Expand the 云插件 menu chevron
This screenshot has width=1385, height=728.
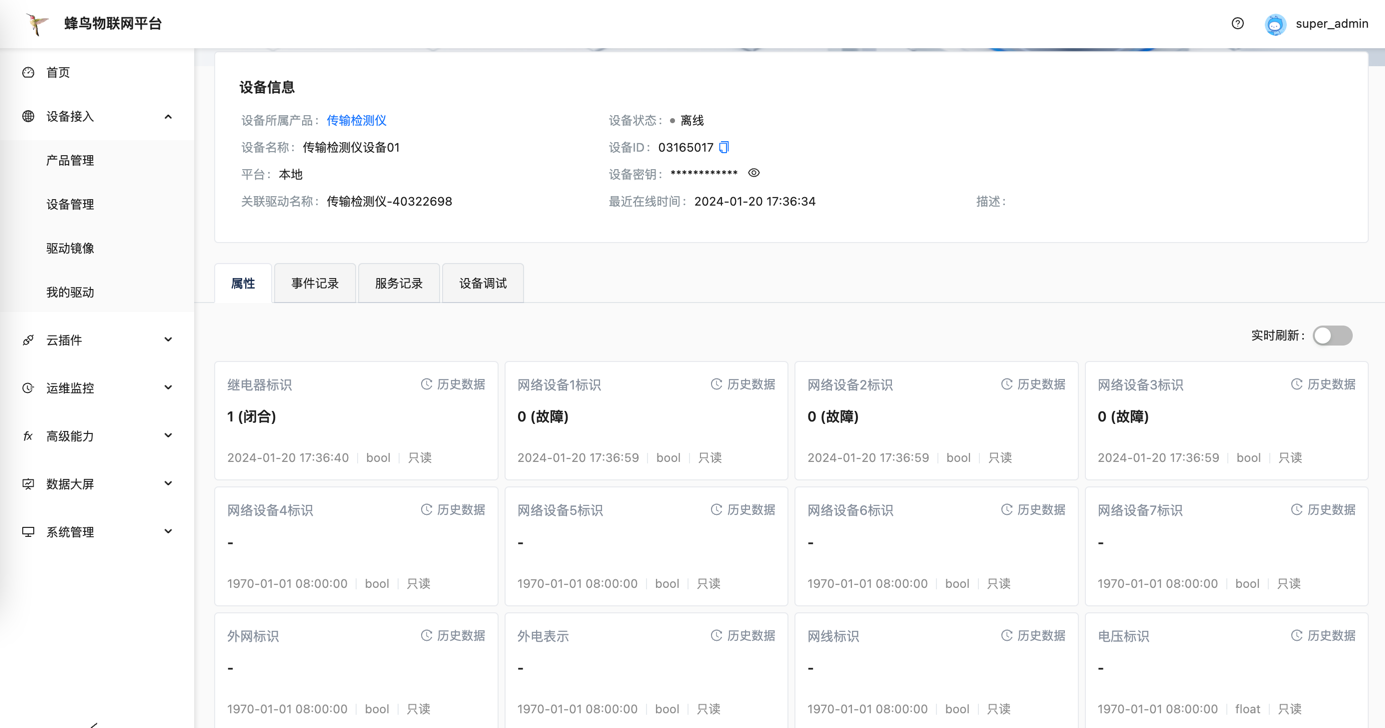click(x=168, y=340)
